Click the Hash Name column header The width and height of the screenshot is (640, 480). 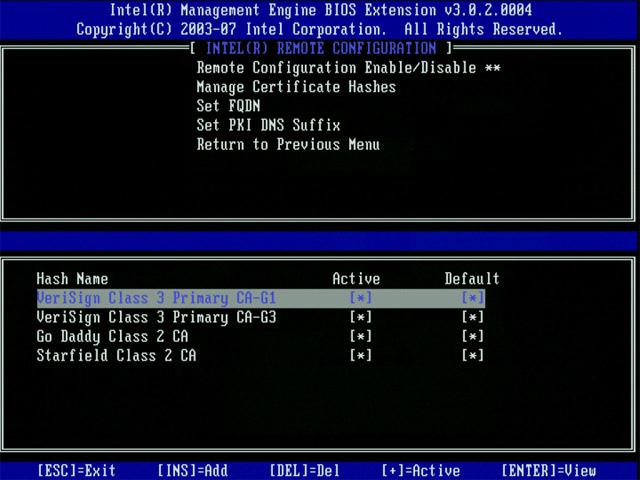click(x=72, y=279)
